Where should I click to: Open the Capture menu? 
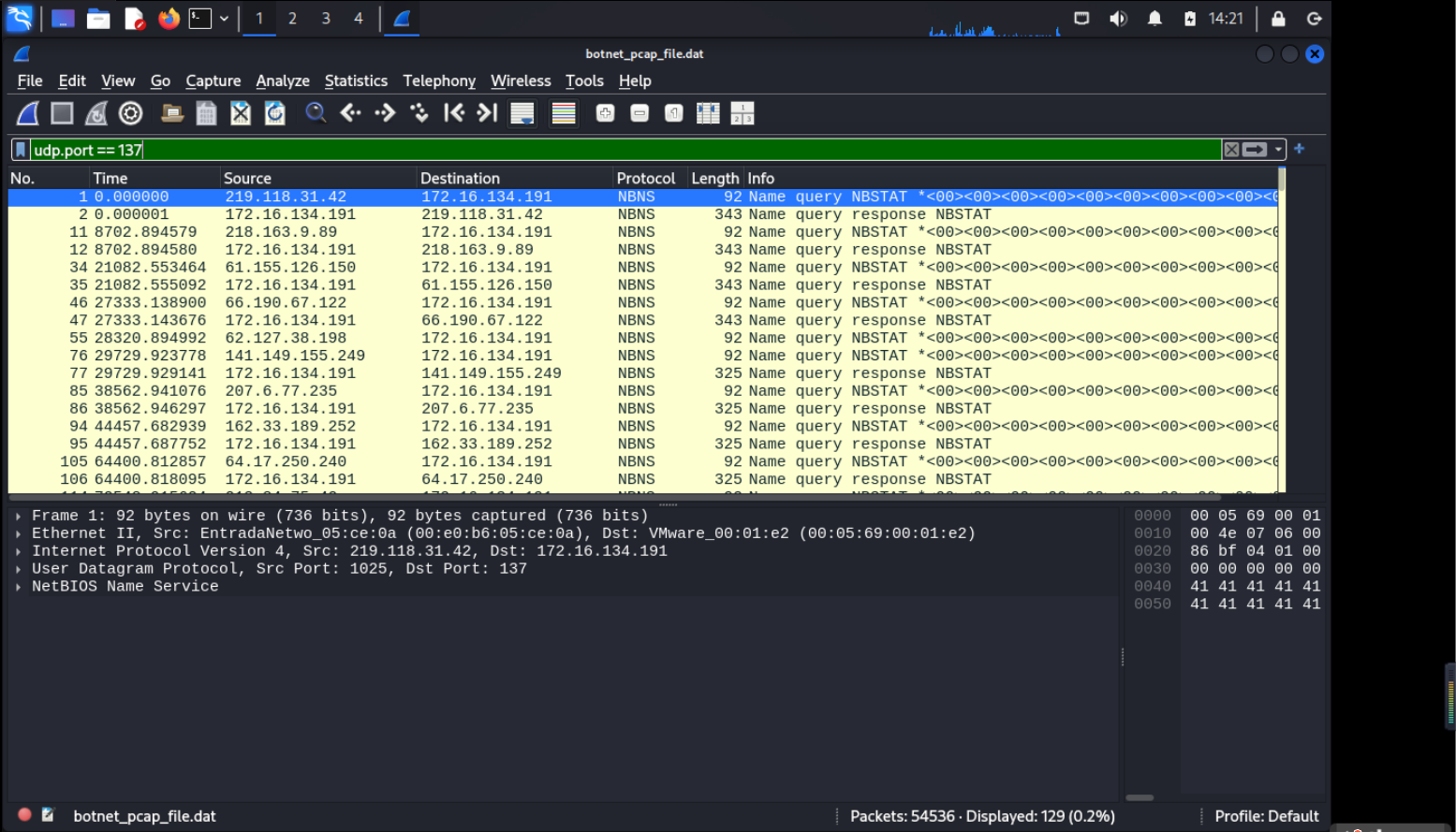pyautogui.click(x=213, y=81)
